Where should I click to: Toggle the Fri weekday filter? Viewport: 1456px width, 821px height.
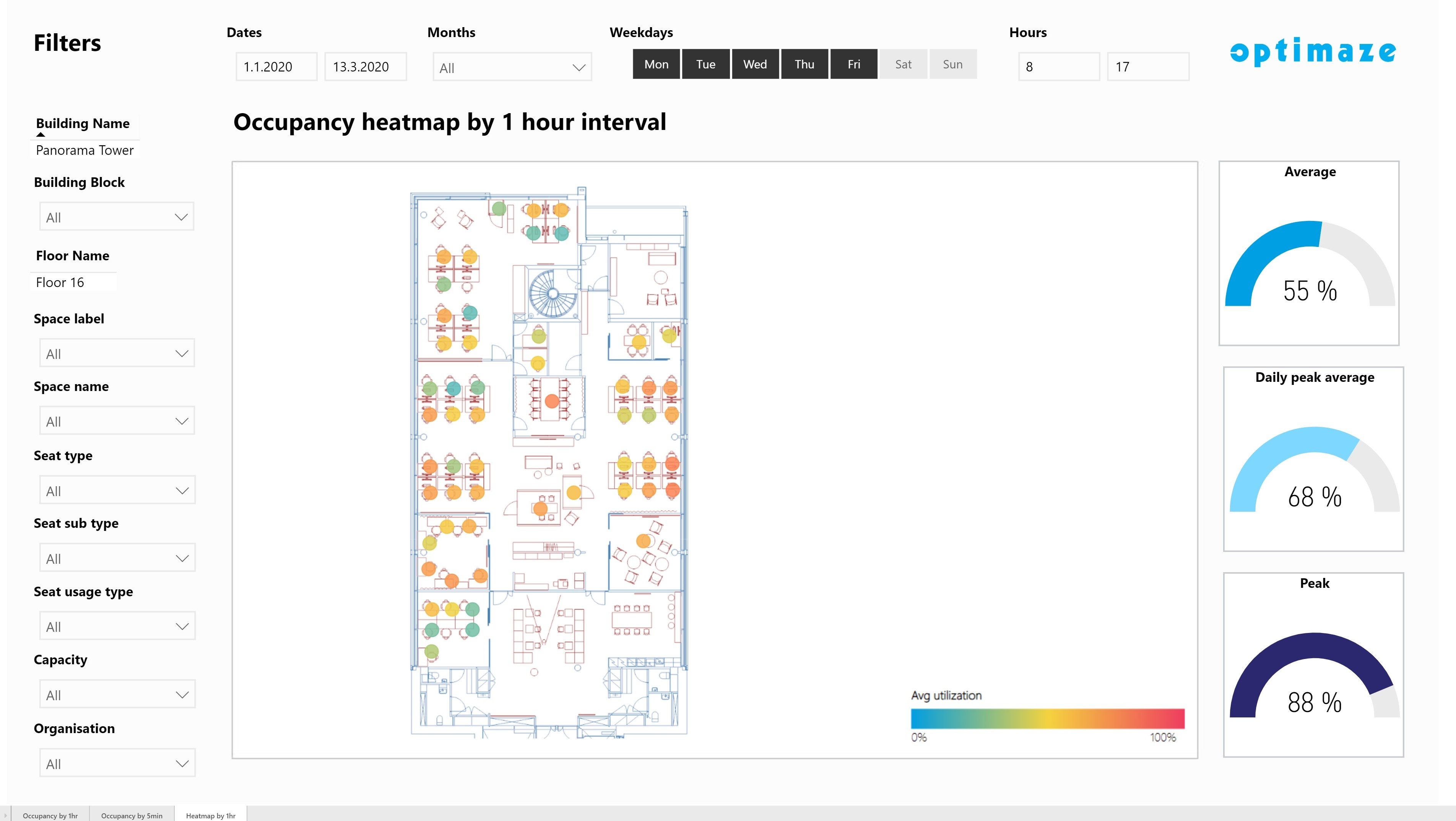pyautogui.click(x=853, y=65)
